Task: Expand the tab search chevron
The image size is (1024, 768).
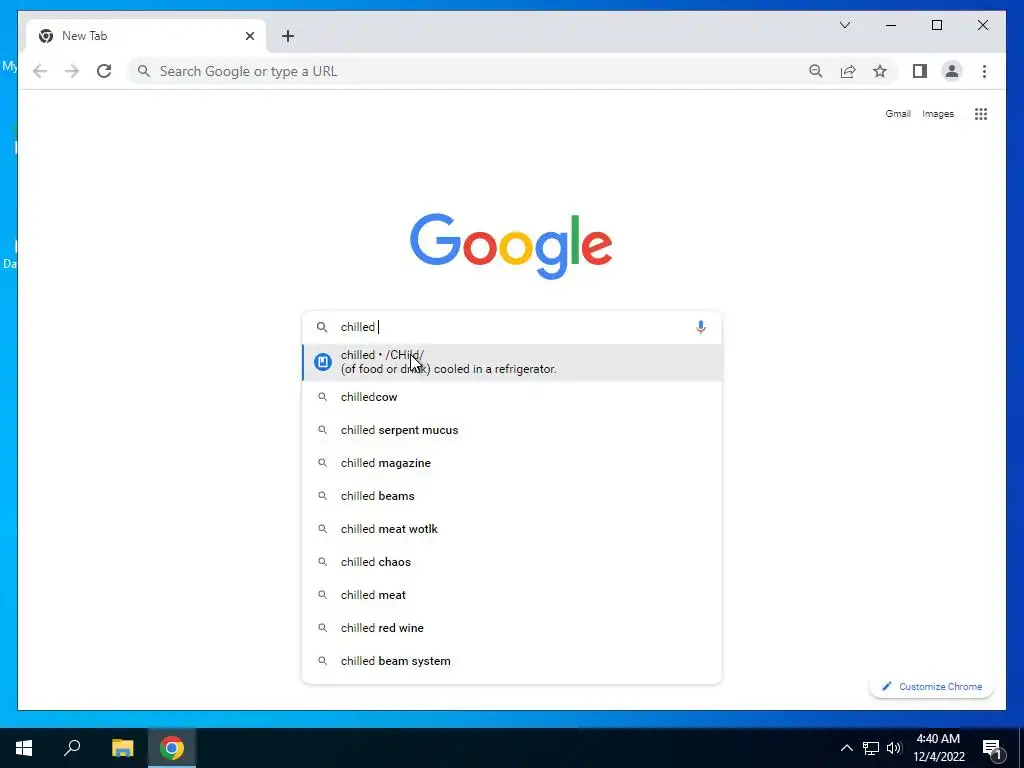Action: point(844,25)
